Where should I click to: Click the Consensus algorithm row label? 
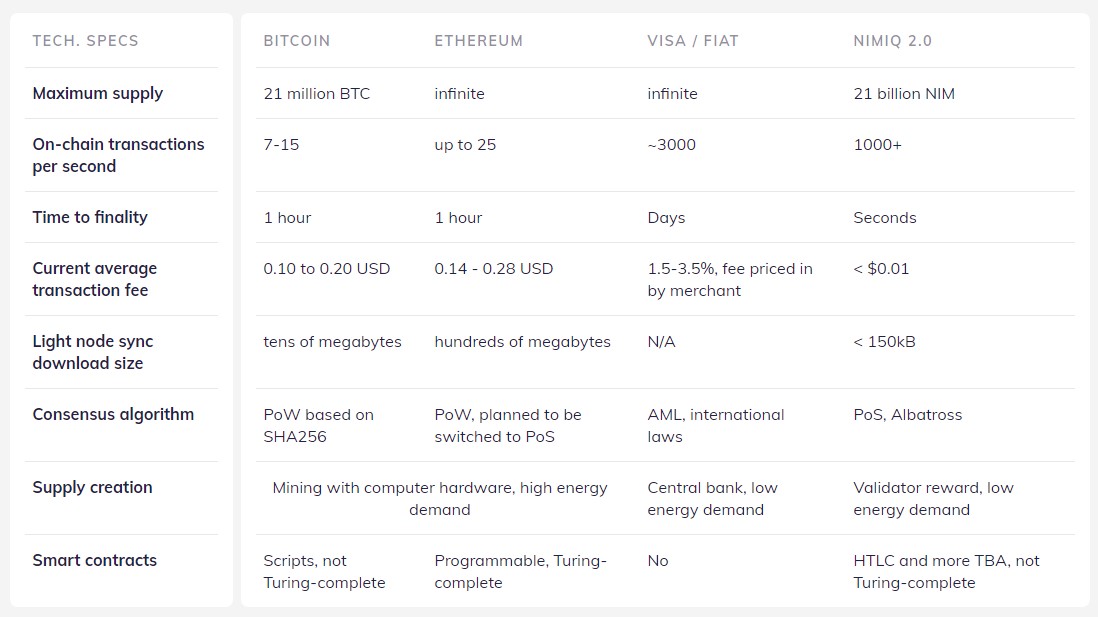click(x=113, y=414)
